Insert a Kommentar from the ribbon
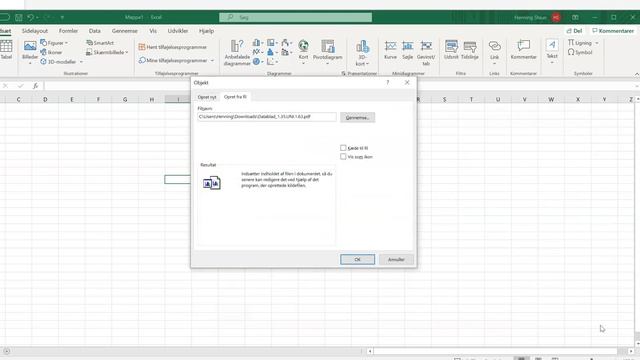The width and height of the screenshot is (640, 360). tap(523, 50)
